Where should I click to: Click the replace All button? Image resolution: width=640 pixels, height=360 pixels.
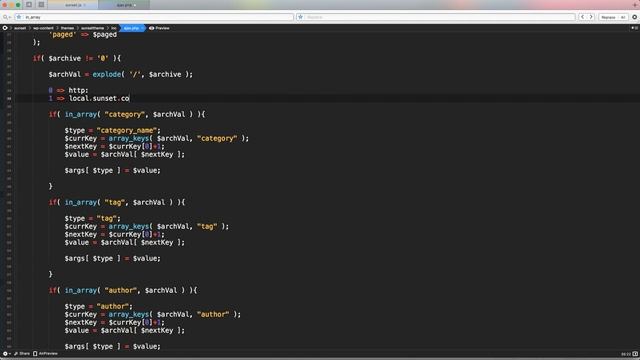click(x=623, y=17)
